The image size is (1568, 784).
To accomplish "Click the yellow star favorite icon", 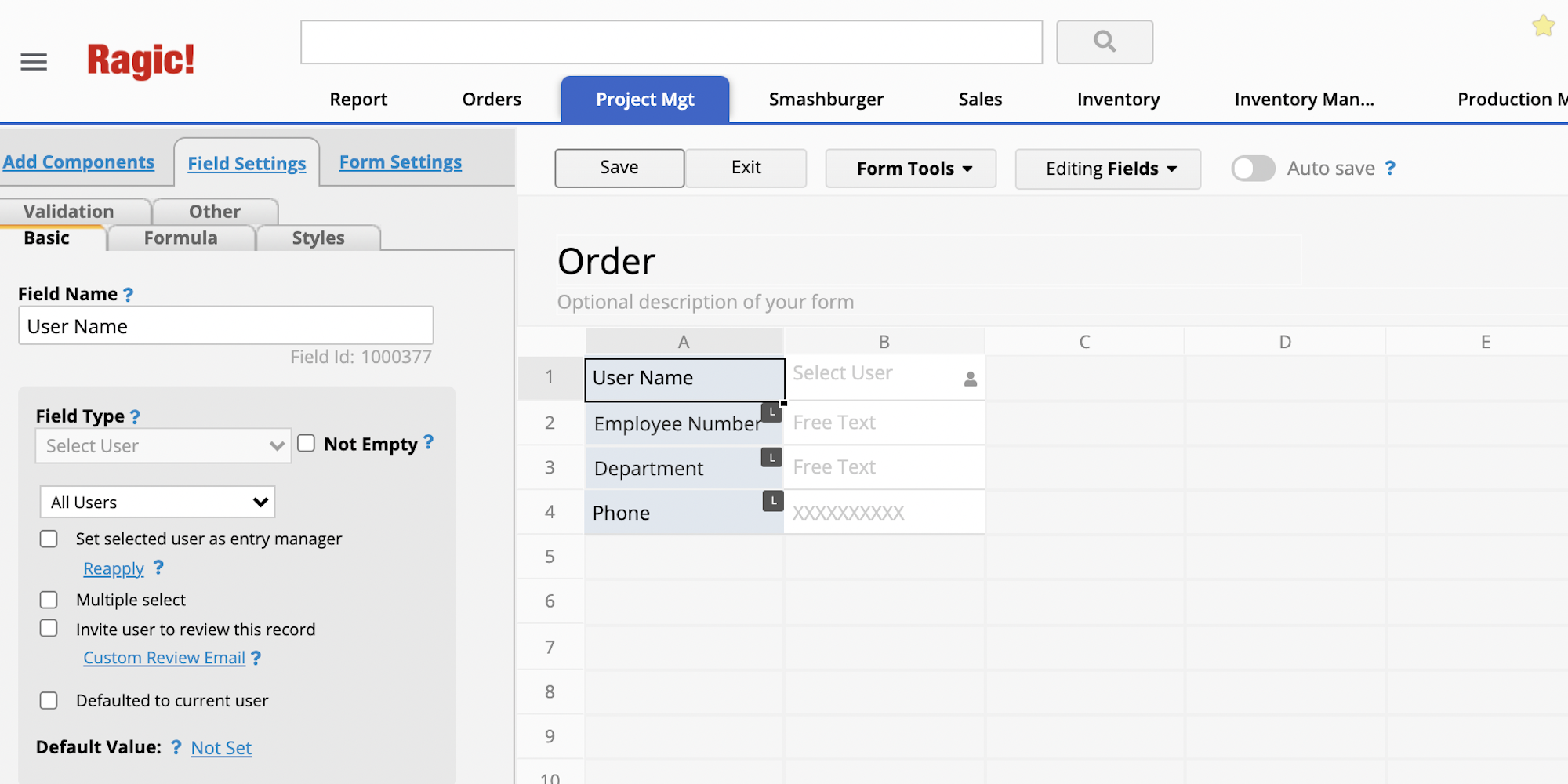I will point(1543,26).
